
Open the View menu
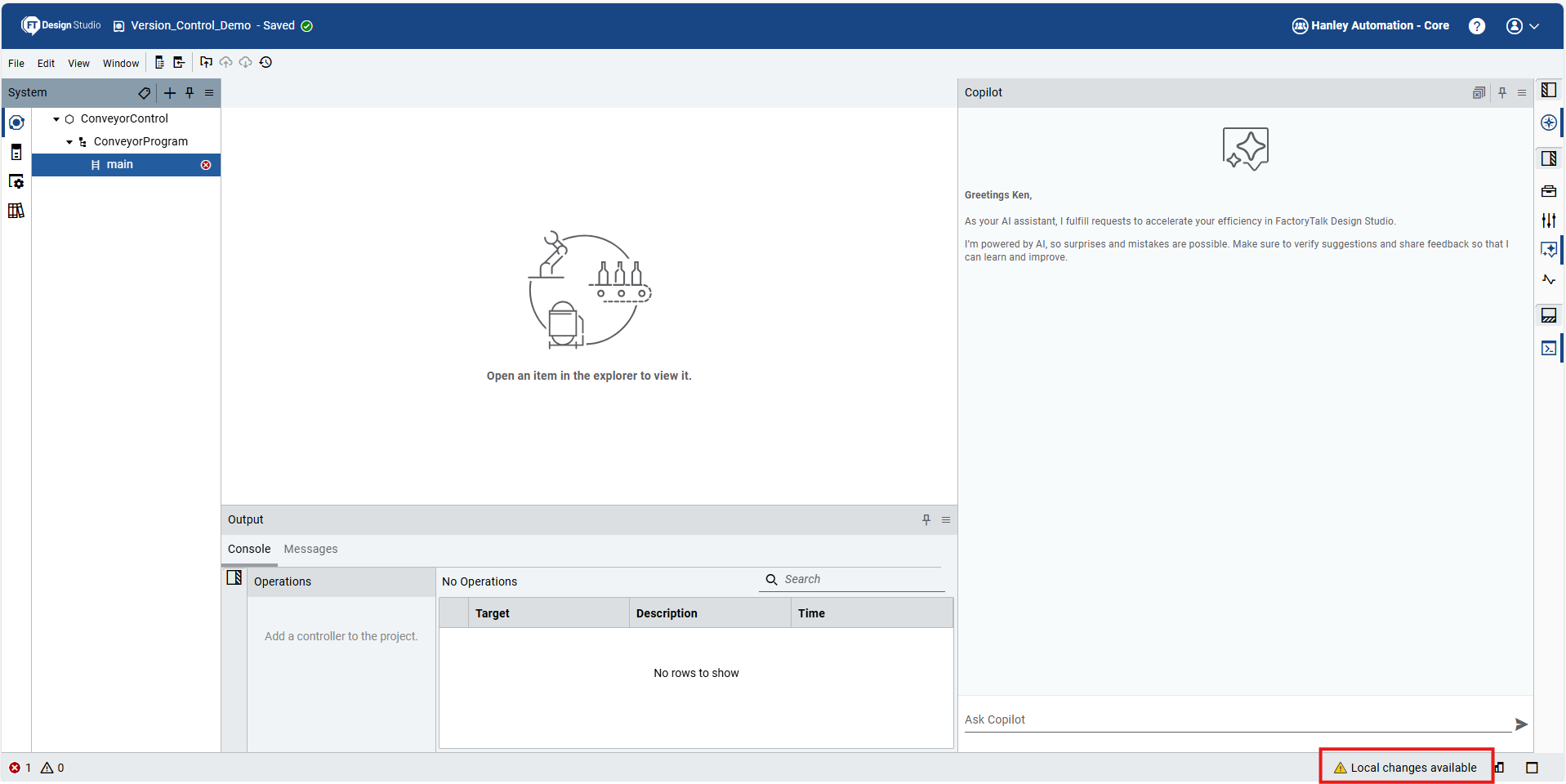click(x=78, y=64)
